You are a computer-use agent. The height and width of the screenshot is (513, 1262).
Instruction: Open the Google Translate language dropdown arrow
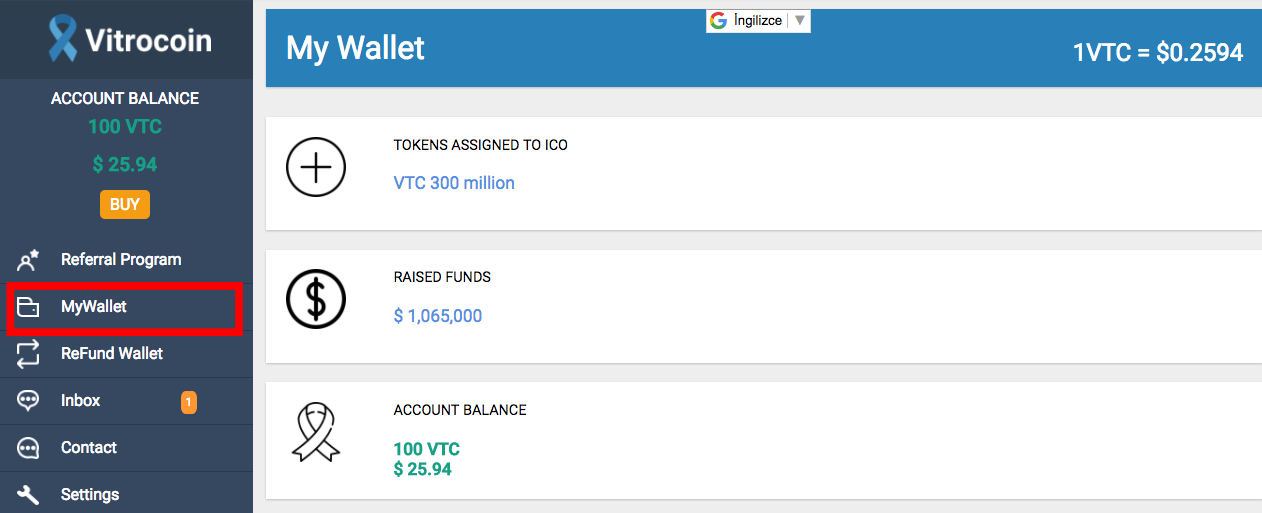tap(799, 21)
